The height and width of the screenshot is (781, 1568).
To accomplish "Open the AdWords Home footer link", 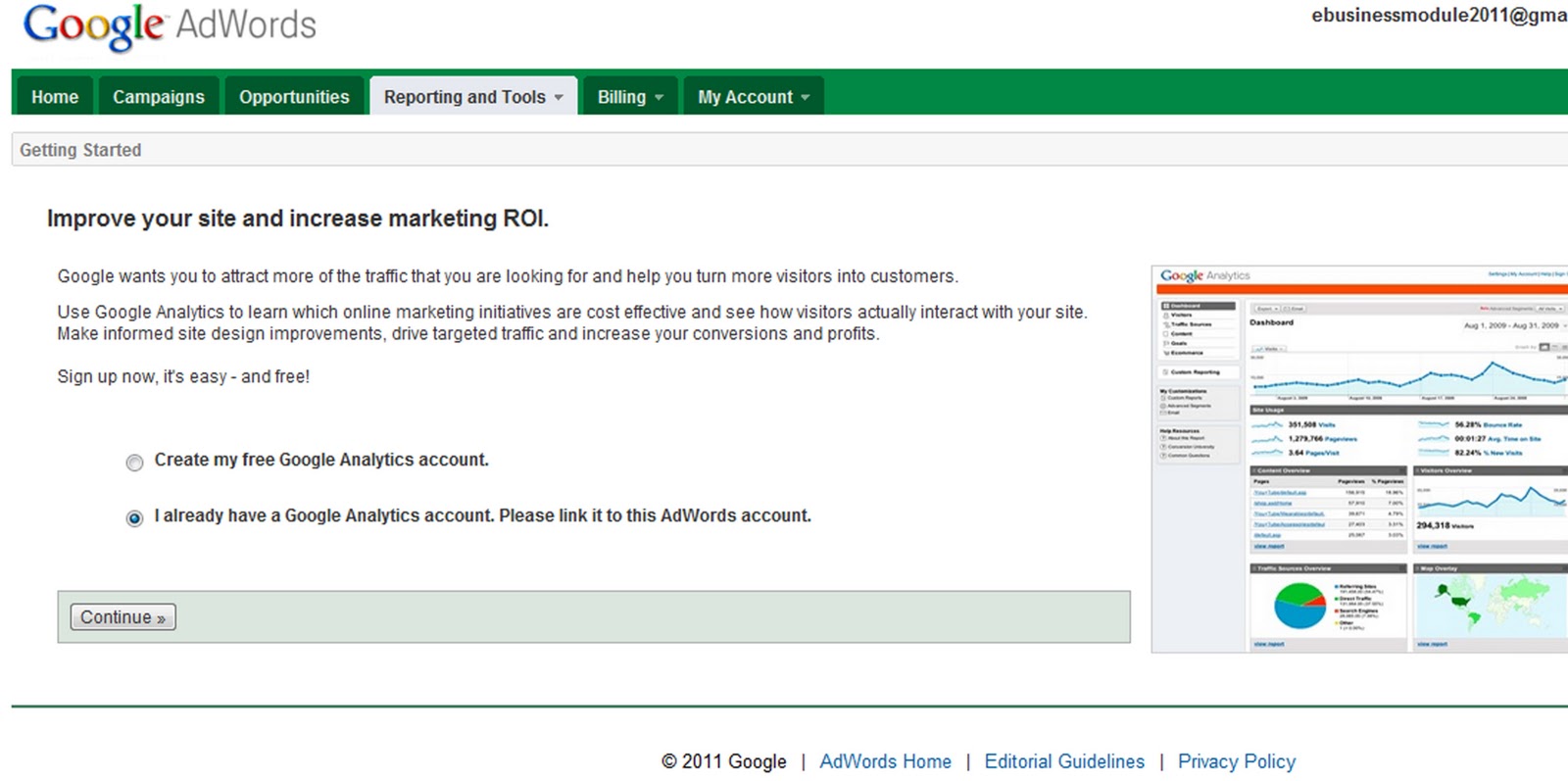I will [x=885, y=761].
